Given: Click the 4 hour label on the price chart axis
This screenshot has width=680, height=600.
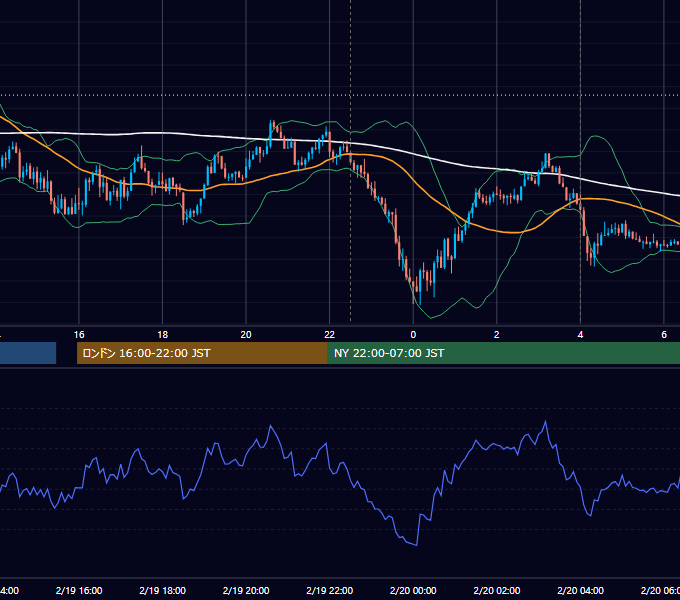Looking at the screenshot, I should click(580, 335).
